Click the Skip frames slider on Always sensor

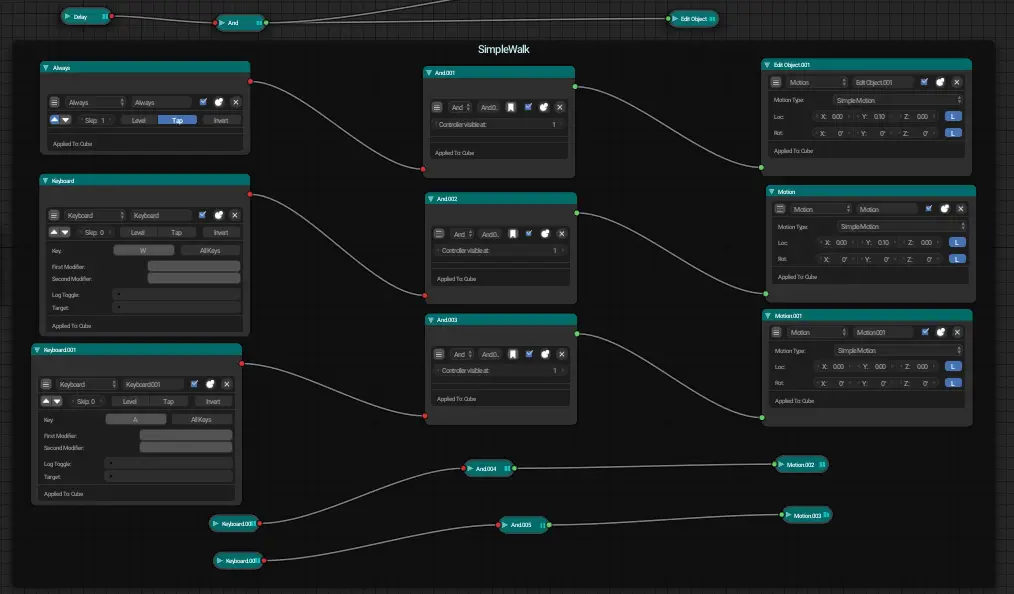point(96,119)
